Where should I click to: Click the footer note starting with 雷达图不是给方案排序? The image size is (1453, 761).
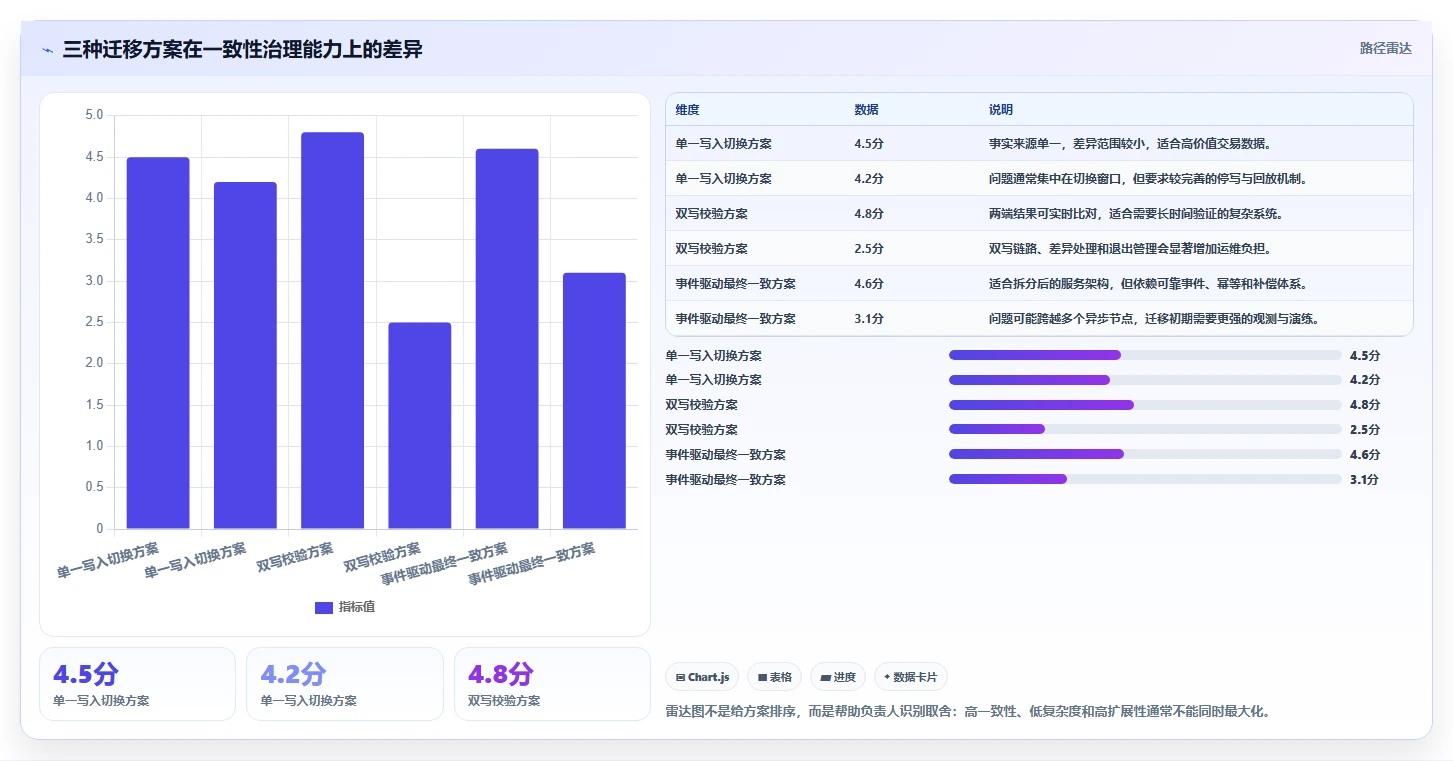point(968,712)
